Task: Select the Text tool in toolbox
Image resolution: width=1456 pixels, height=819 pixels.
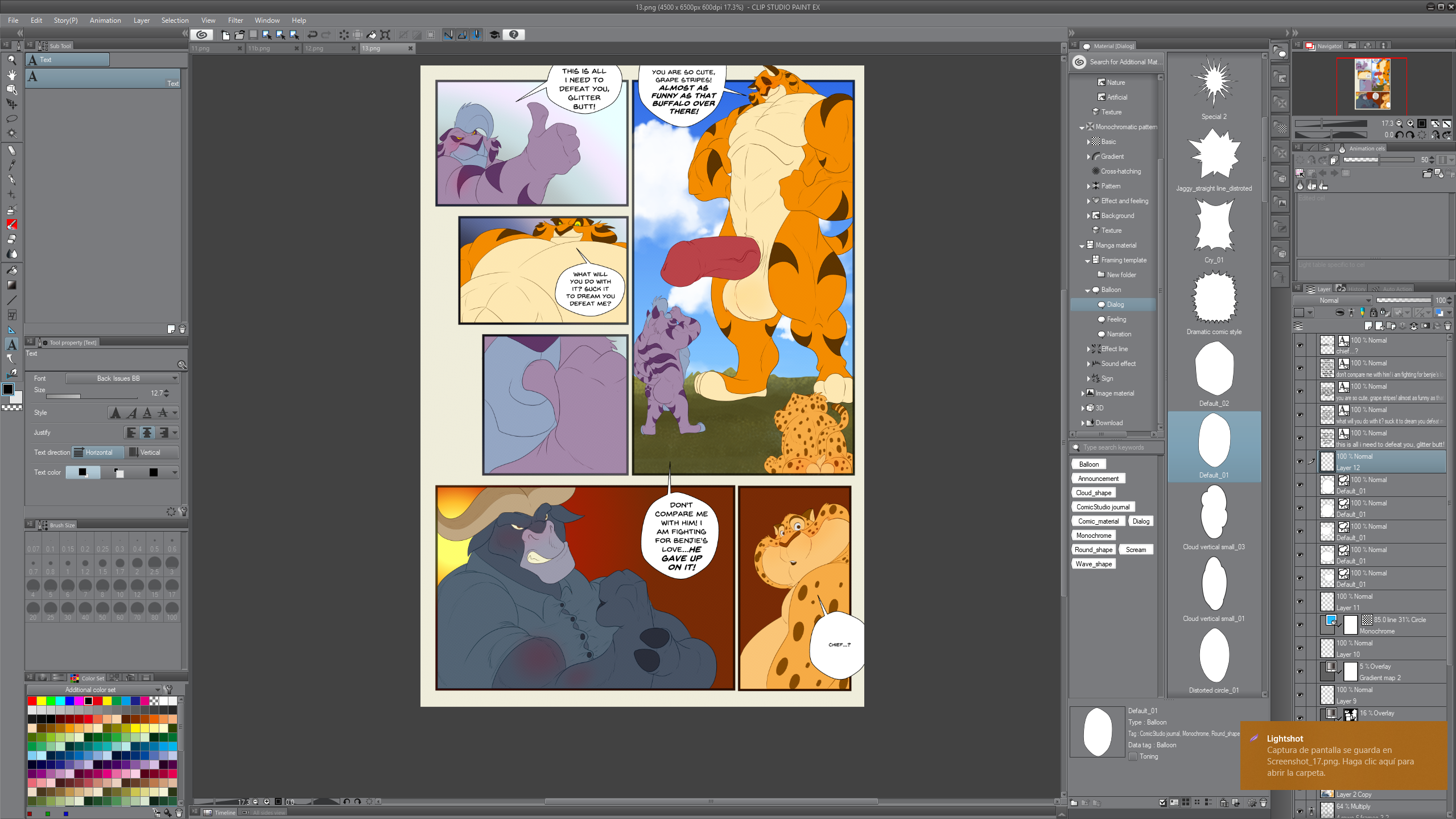Action: (11, 344)
